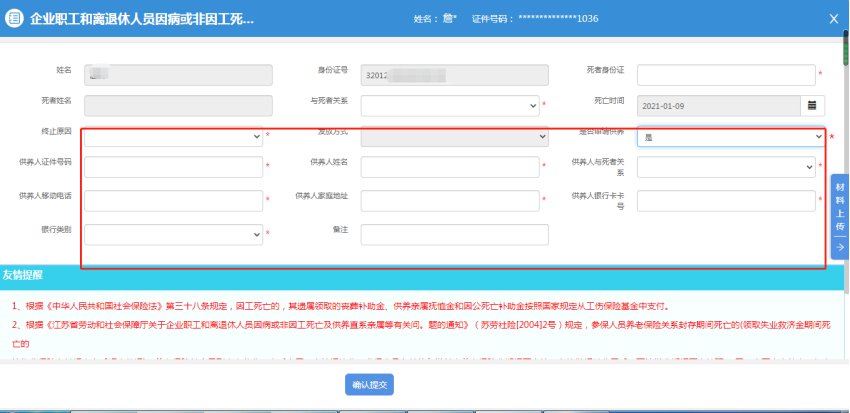Focus the 死者身份证 input field
This screenshot has height=413, width=850.
coord(726,75)
